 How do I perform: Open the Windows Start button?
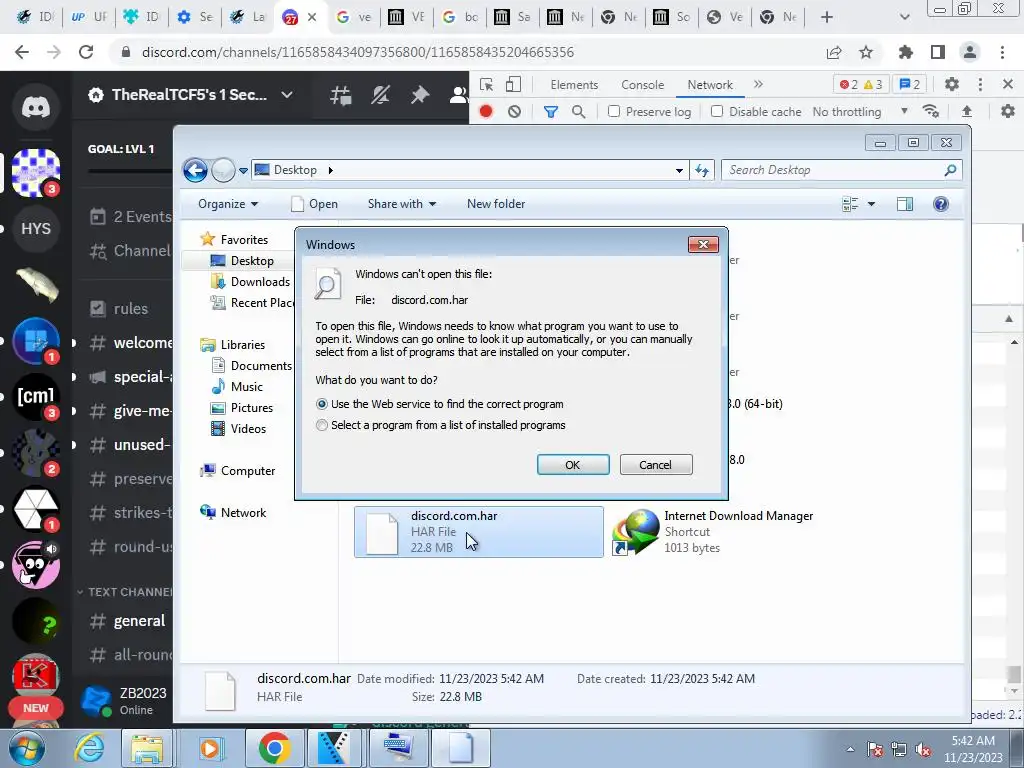pyautogui.click(x=26, y=748)
